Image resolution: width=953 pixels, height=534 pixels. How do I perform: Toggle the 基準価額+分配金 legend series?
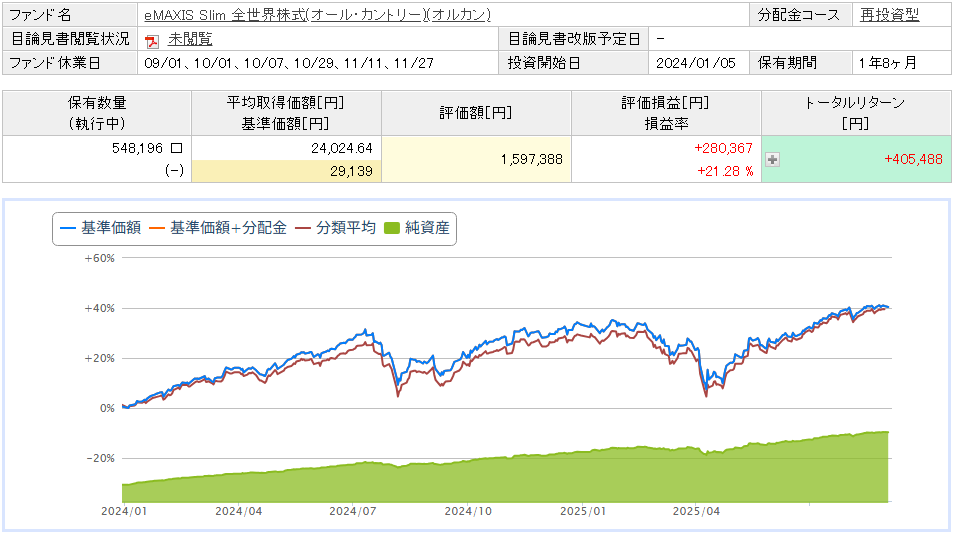click(x=218, y=228)
